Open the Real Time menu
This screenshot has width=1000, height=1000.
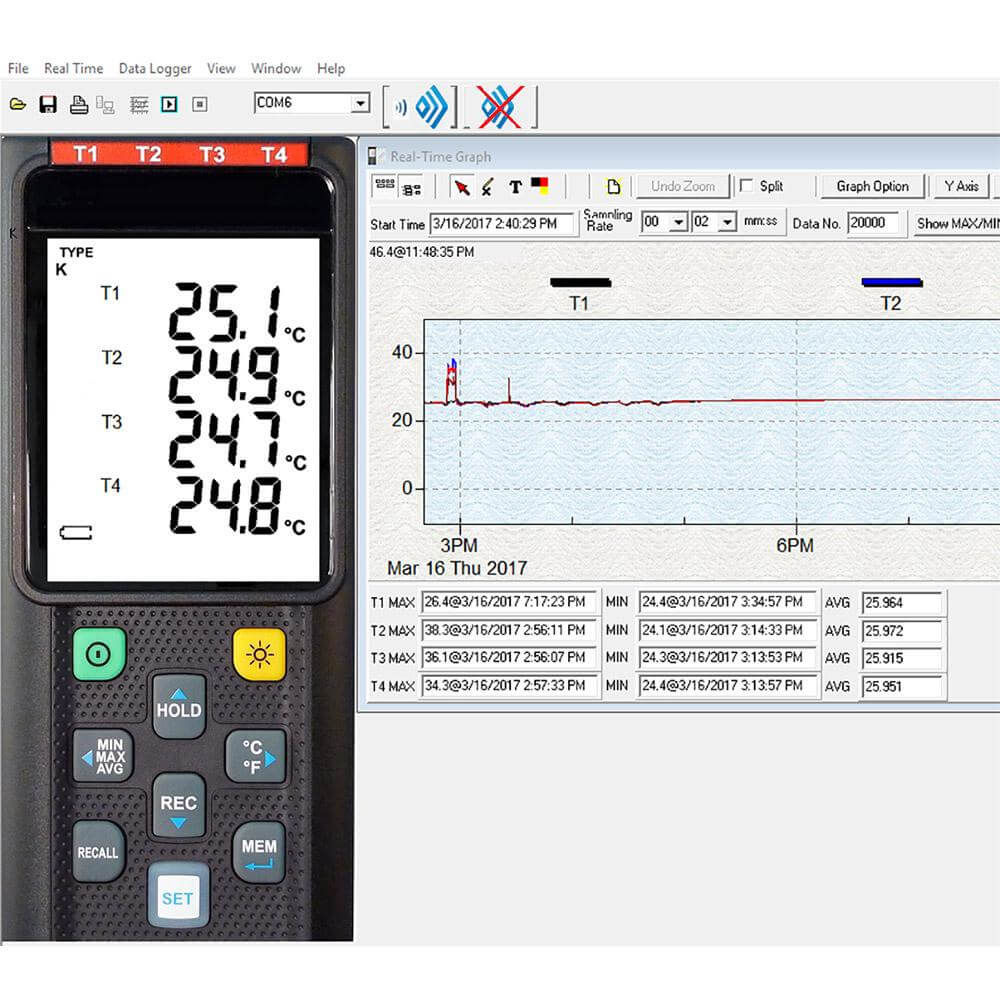point(73,68)
